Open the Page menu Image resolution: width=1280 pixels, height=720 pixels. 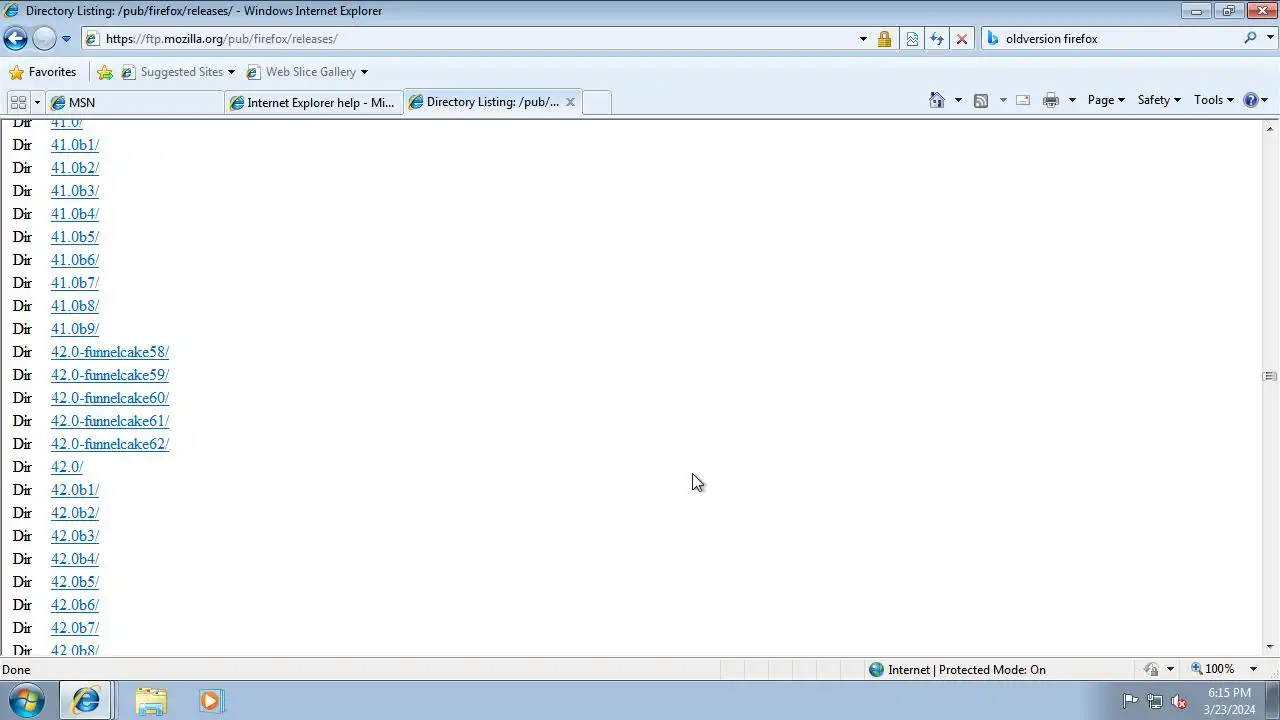pos(1106,100)
